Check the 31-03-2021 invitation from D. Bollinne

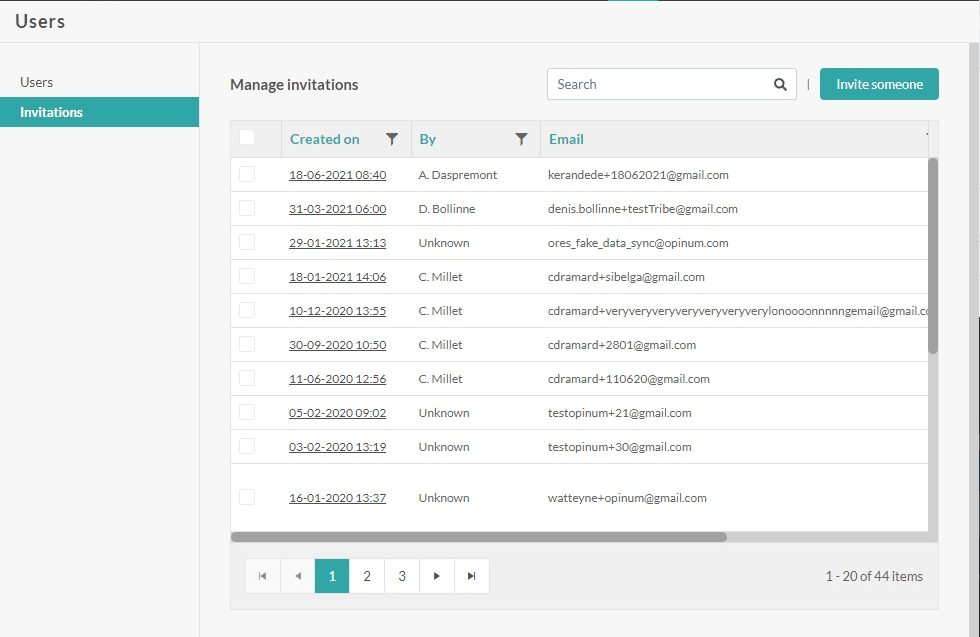[246, 208]
